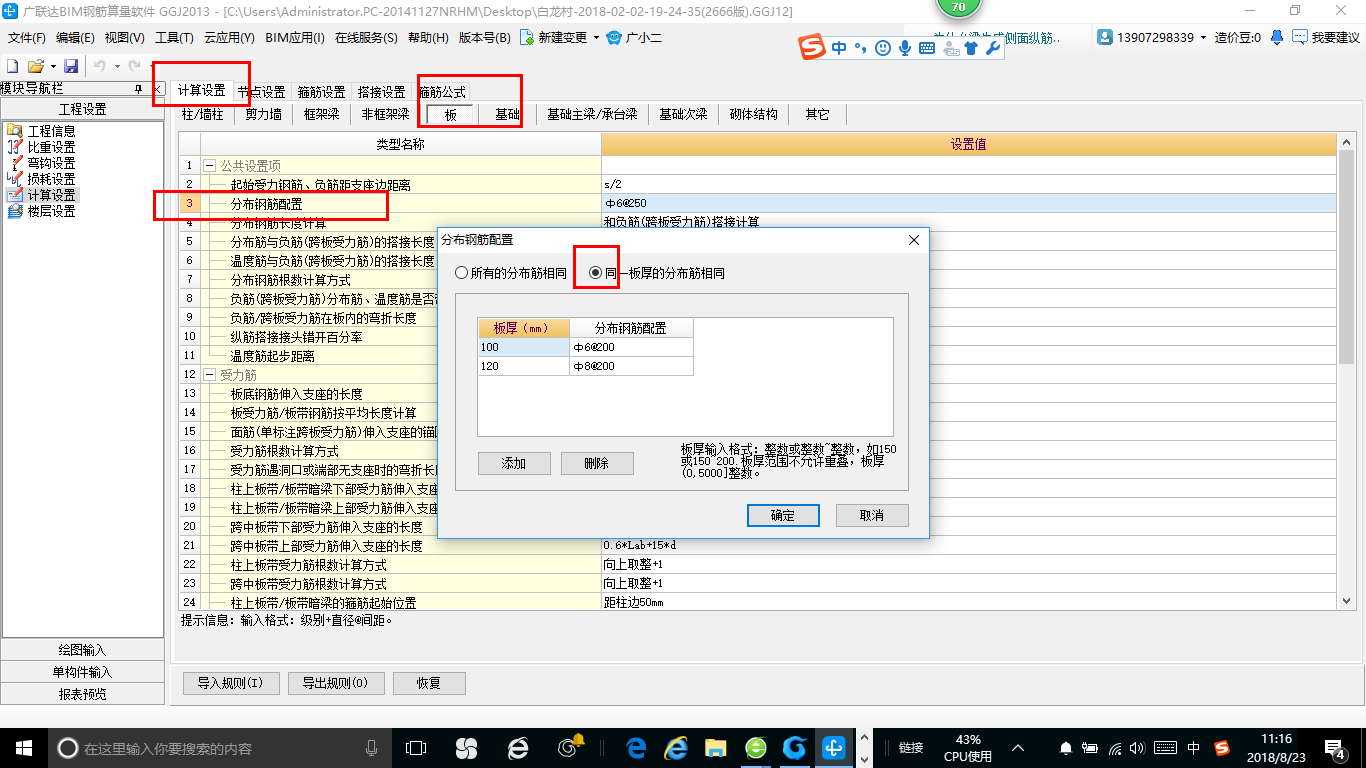Viewport: 1366px width, 768px height.
Task: Close the 分布钢筋配置 dialog
Action: click(x=913, y=241)
